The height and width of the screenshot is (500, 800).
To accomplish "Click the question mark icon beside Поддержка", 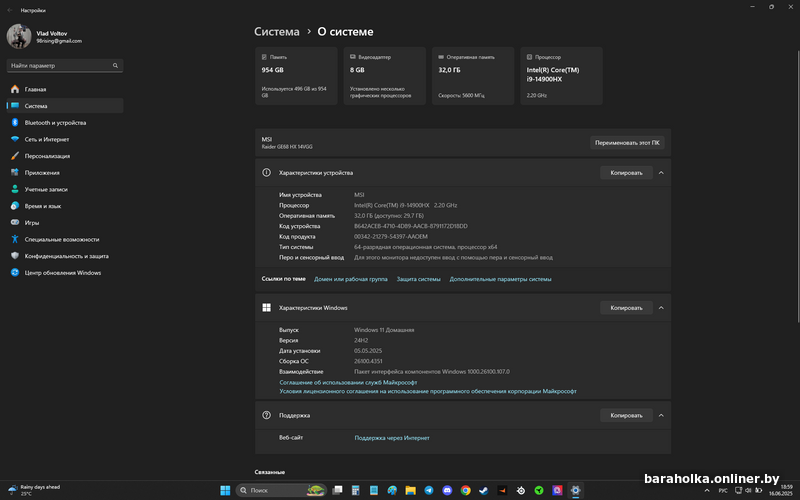I will tap(266, 415).
